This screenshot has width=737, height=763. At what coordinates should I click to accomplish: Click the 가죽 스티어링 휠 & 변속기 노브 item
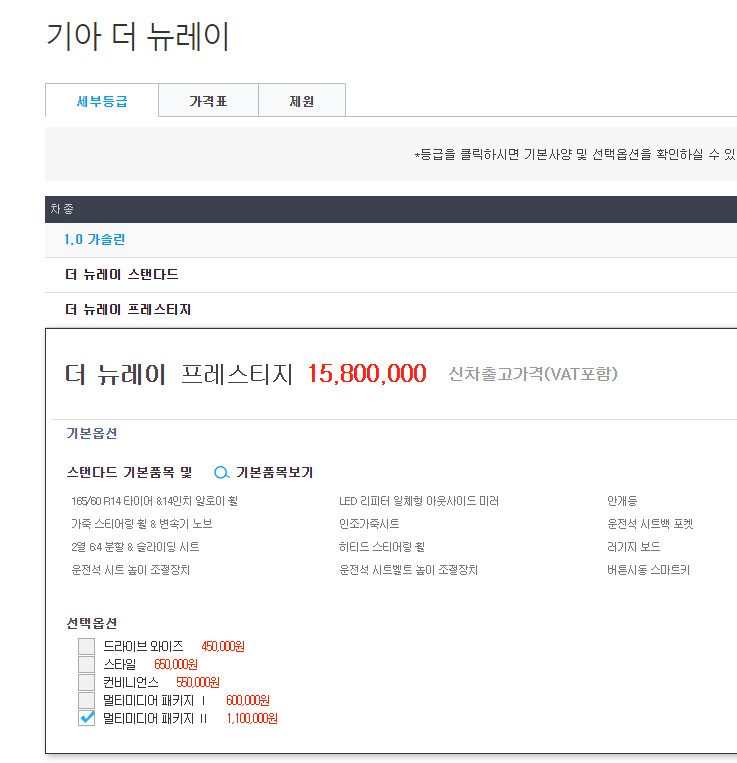[142, 524]
